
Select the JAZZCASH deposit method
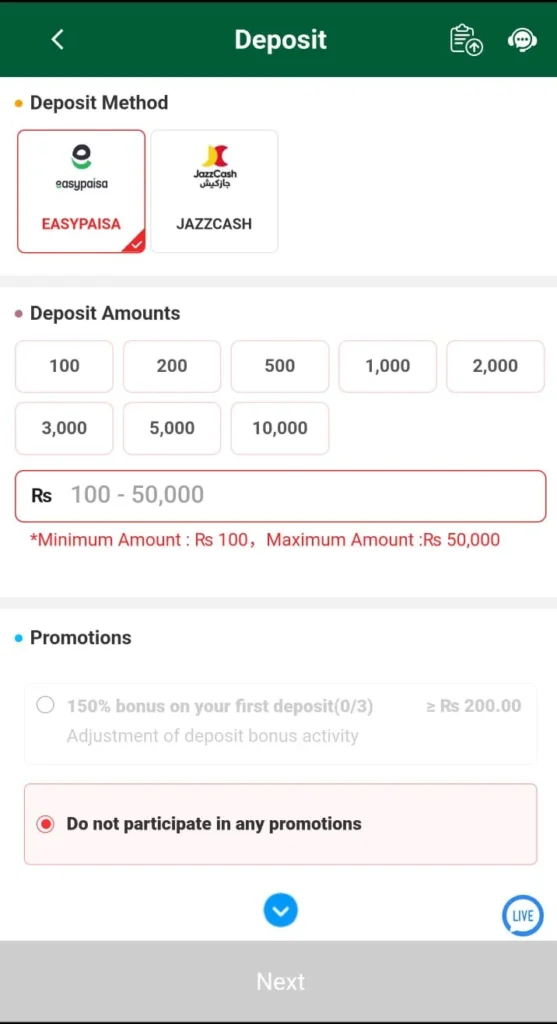214,191
